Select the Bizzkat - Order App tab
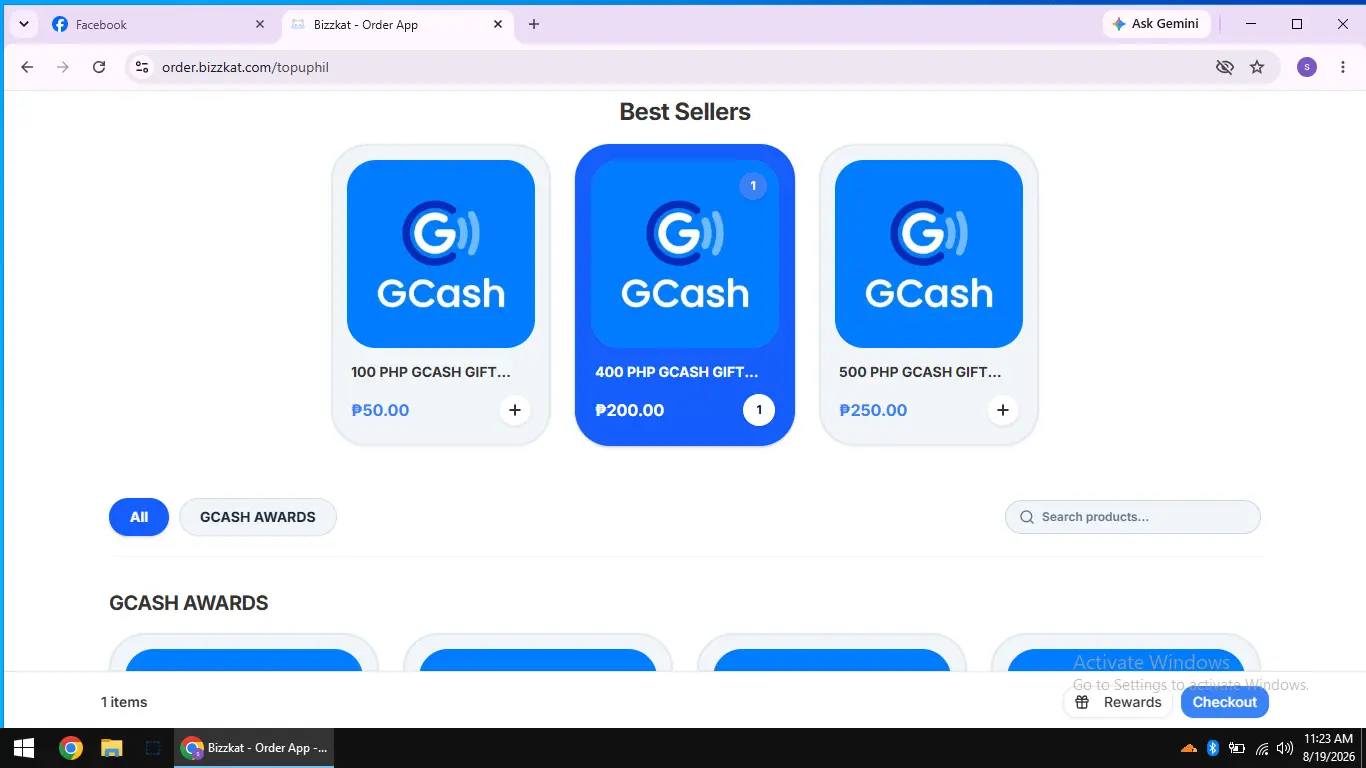The width and height of the screenshot is (1366, 768). coord(398,24)
